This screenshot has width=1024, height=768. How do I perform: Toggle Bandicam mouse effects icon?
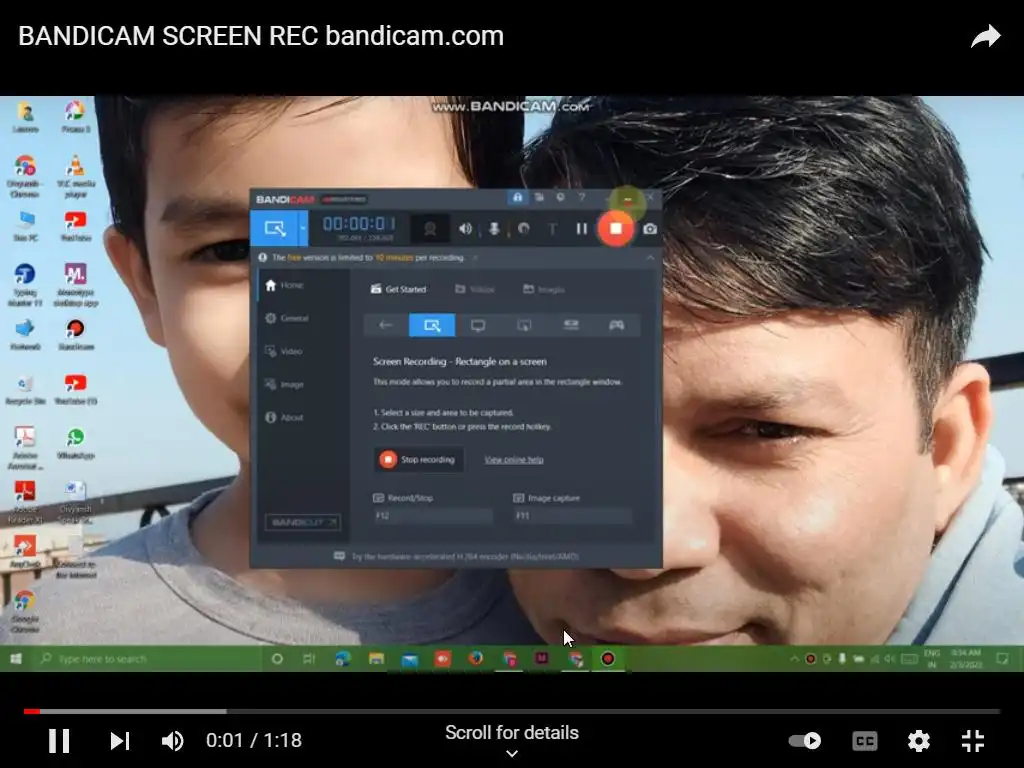523,229
